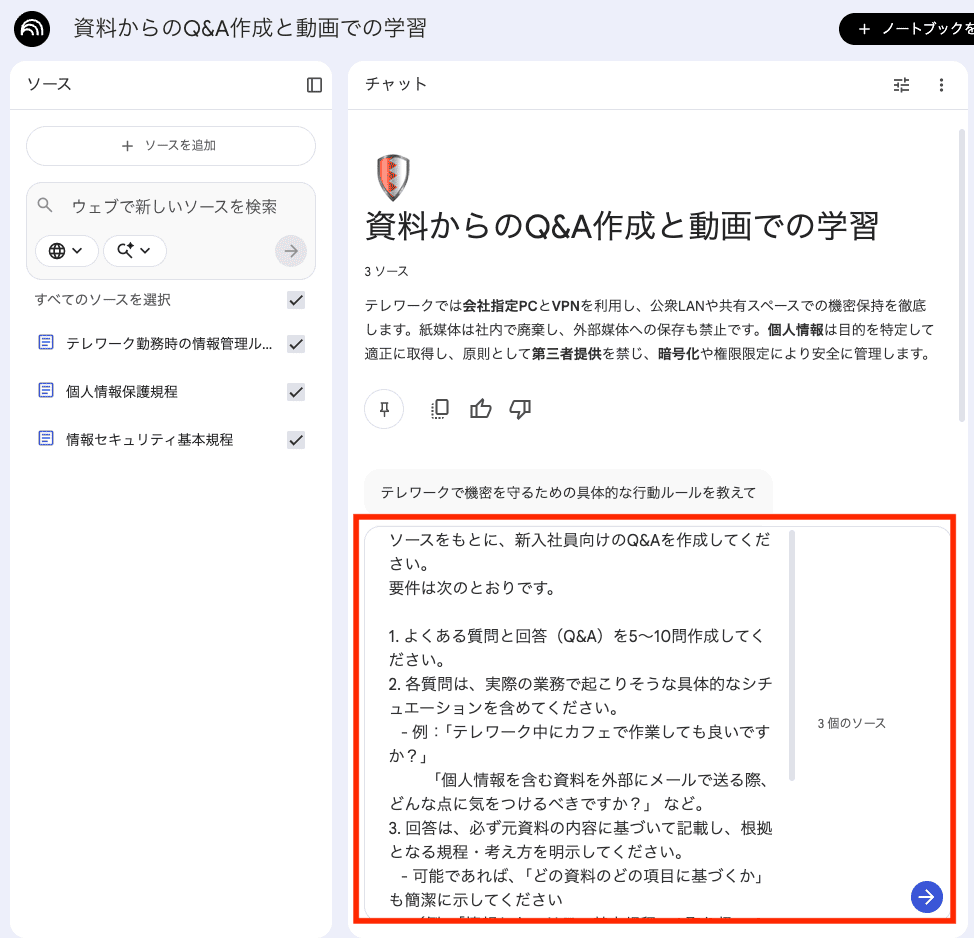Uncheck 情報セキュリティ基本規程 source checkbox
Viewport: 974px width, 938px height.
296,440
